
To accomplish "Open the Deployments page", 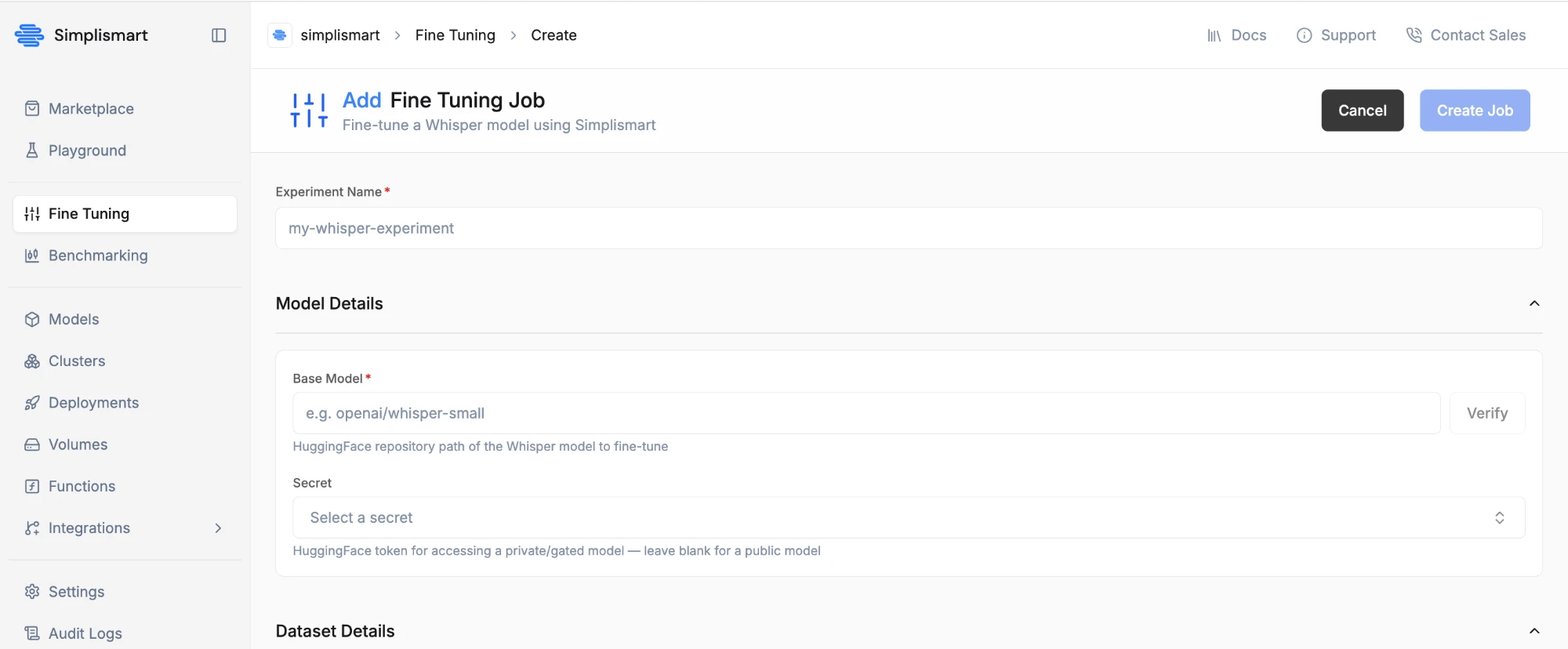I will point(93,403).
